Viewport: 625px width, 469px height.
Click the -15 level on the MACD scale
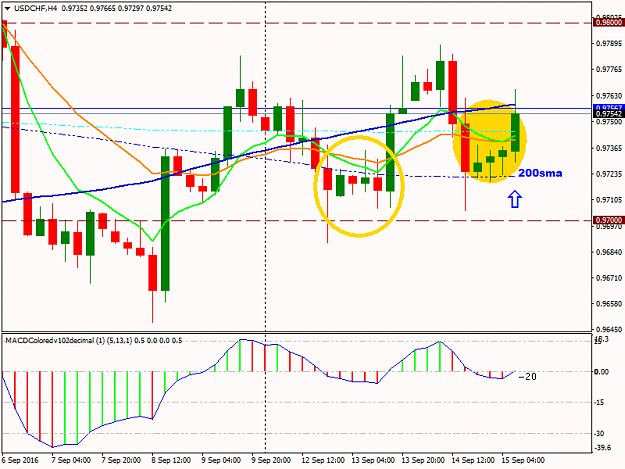(599, 402)
